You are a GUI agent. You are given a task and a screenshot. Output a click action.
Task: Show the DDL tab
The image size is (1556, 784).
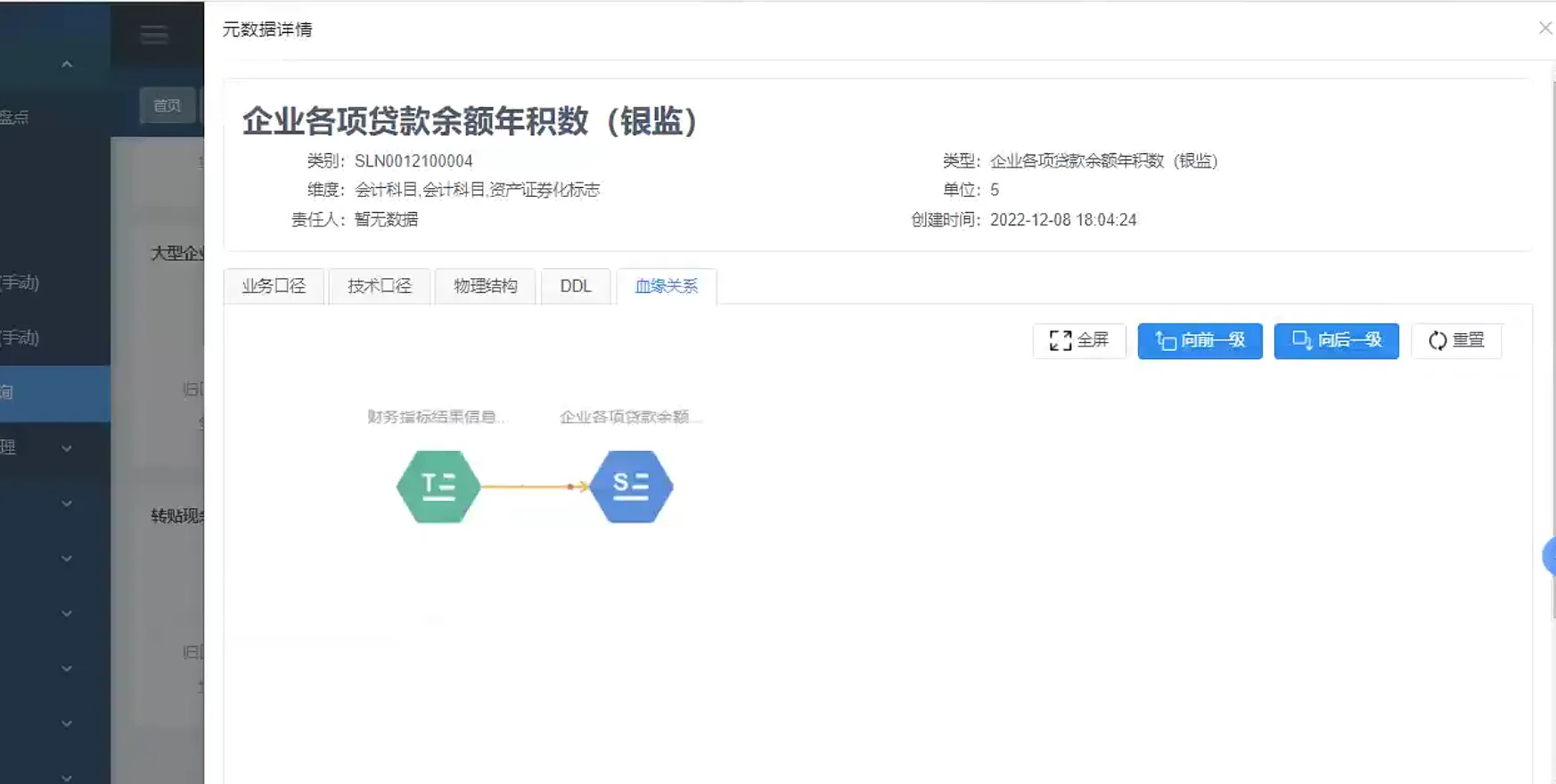point(576,286)
